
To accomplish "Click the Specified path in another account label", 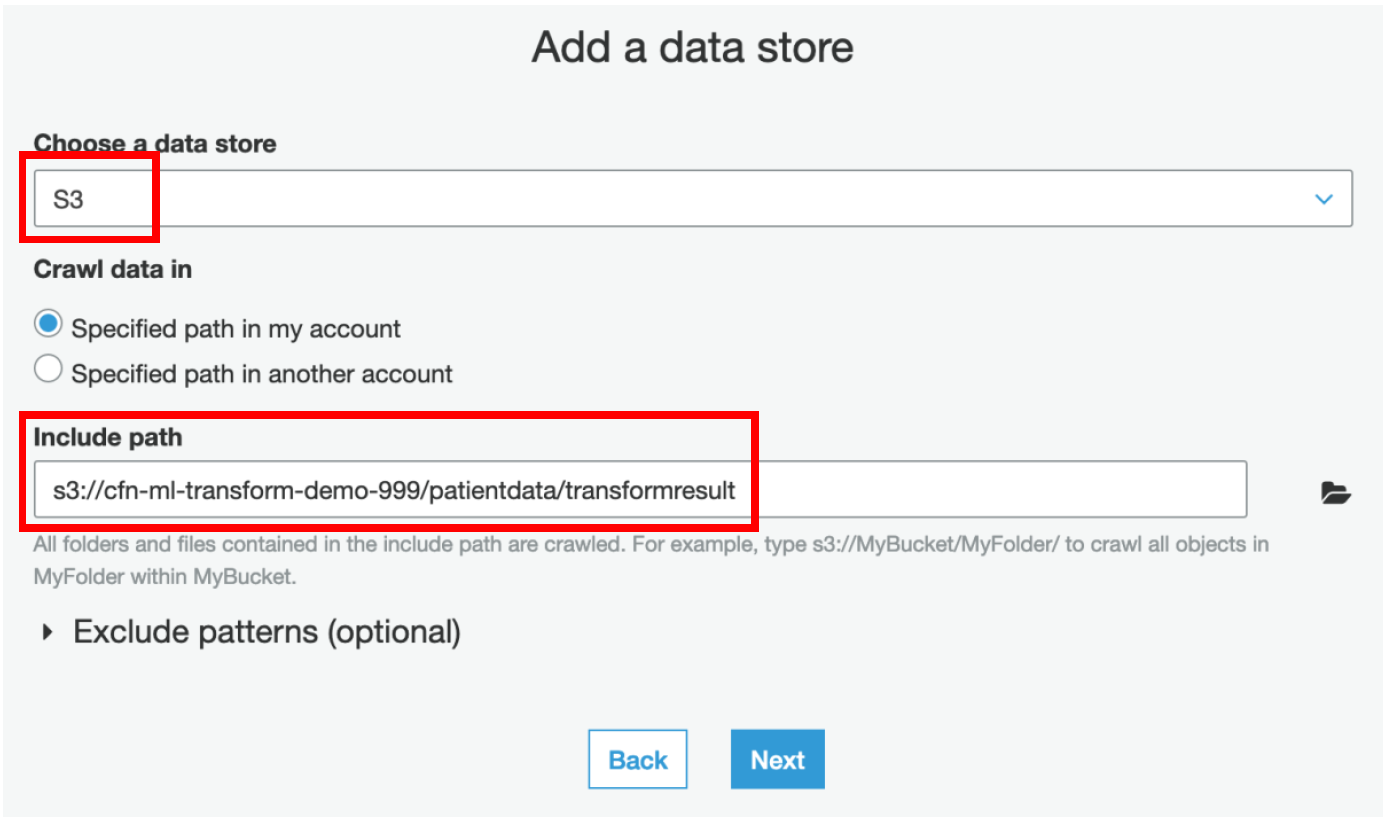I will coord(262,374).
